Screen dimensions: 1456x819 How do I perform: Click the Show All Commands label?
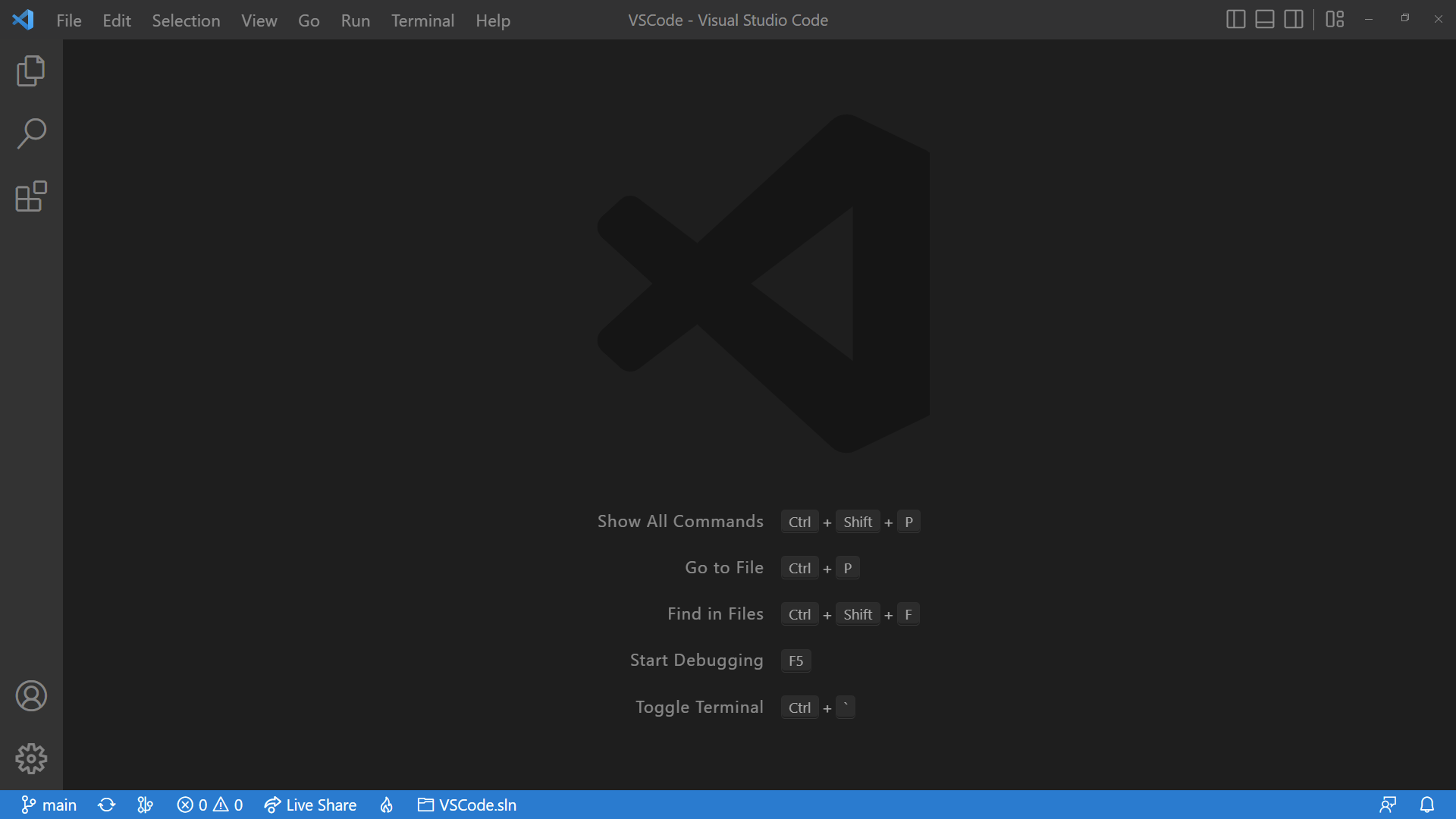[x=680, y=521]
